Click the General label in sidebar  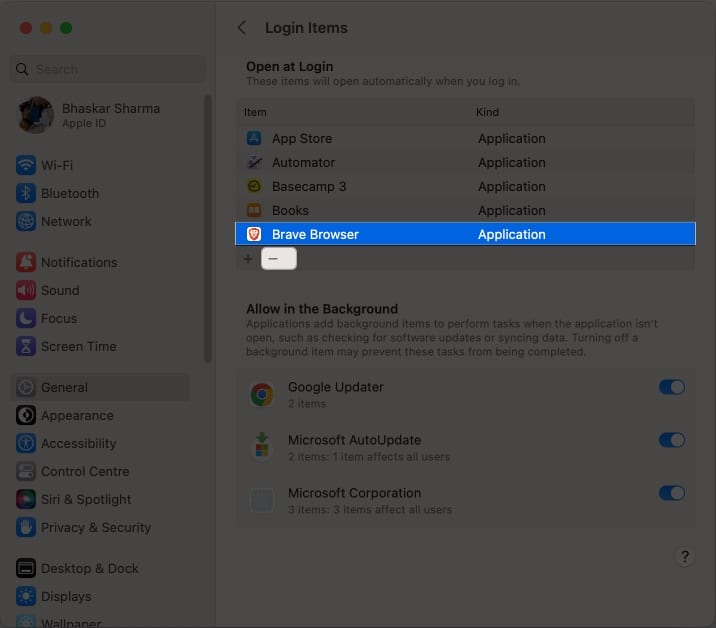coord(64,387)
